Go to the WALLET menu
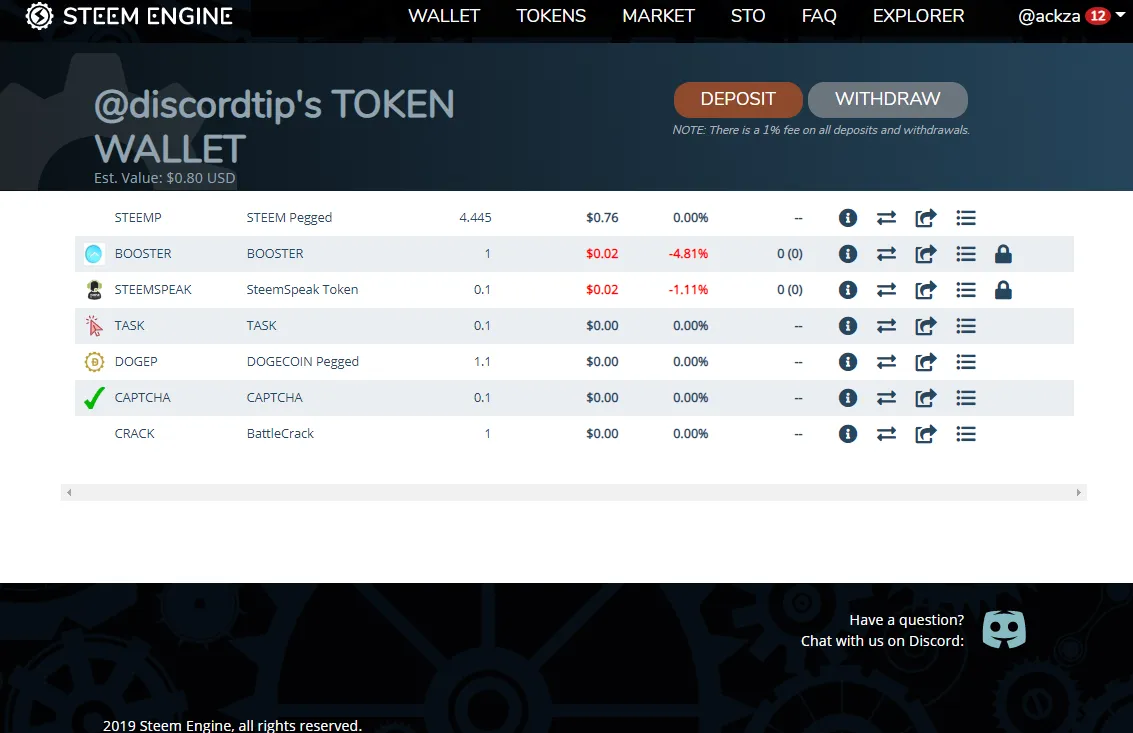Screen dimensions: 1133x733 point(444,16)
